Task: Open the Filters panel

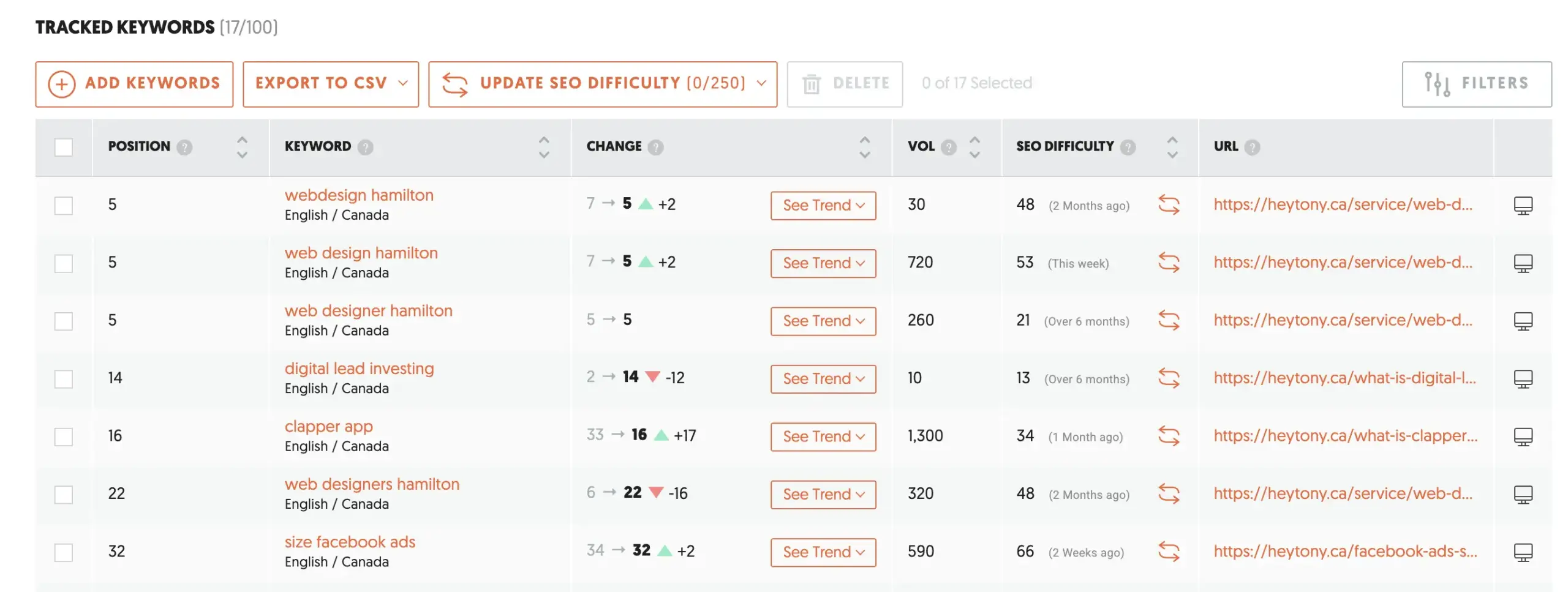Action: tap(1476, 83)
